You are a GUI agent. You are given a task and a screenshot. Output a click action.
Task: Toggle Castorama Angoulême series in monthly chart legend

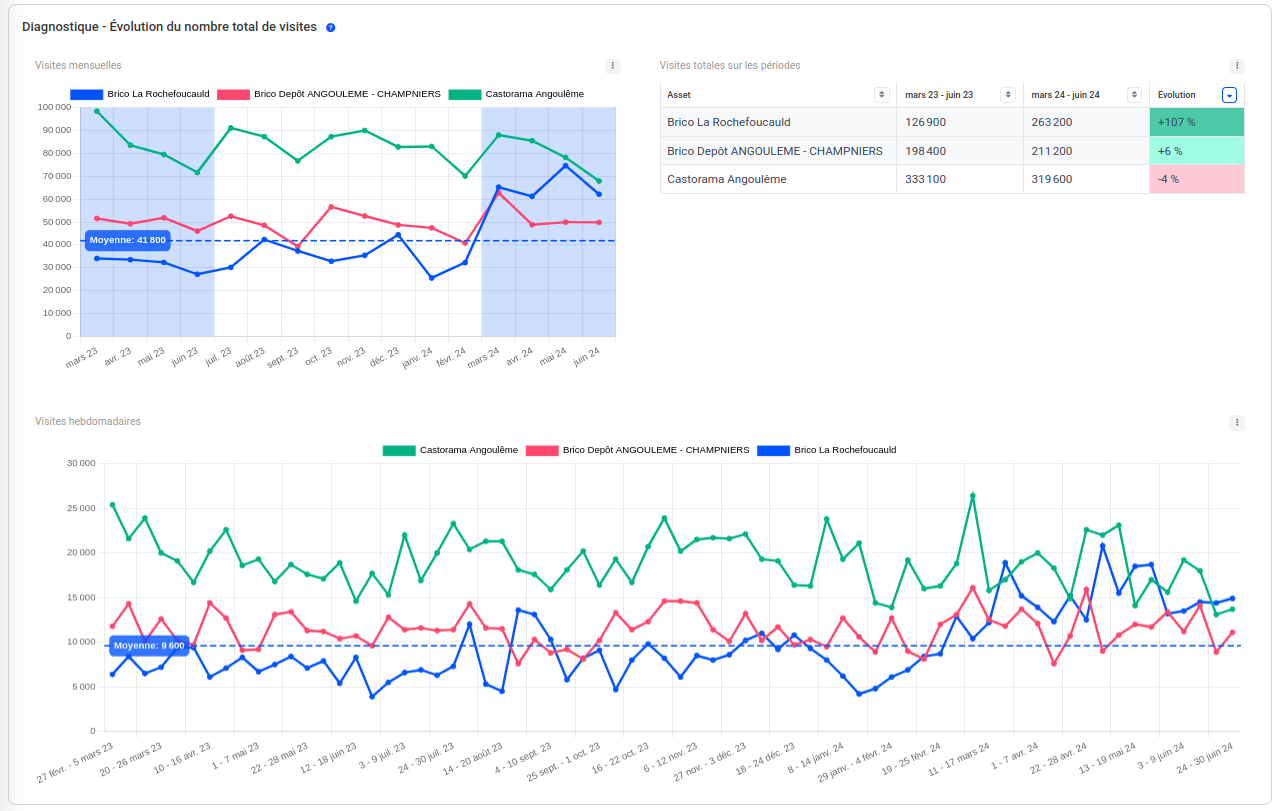516,94
